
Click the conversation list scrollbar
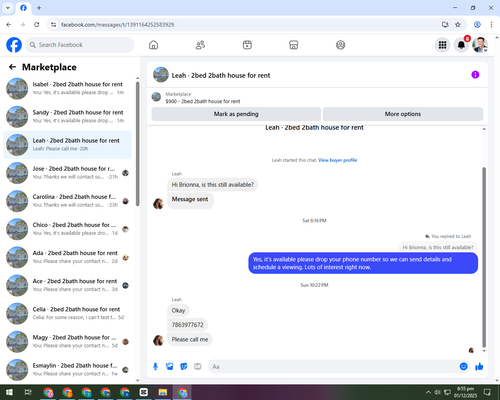coord(138,143)
